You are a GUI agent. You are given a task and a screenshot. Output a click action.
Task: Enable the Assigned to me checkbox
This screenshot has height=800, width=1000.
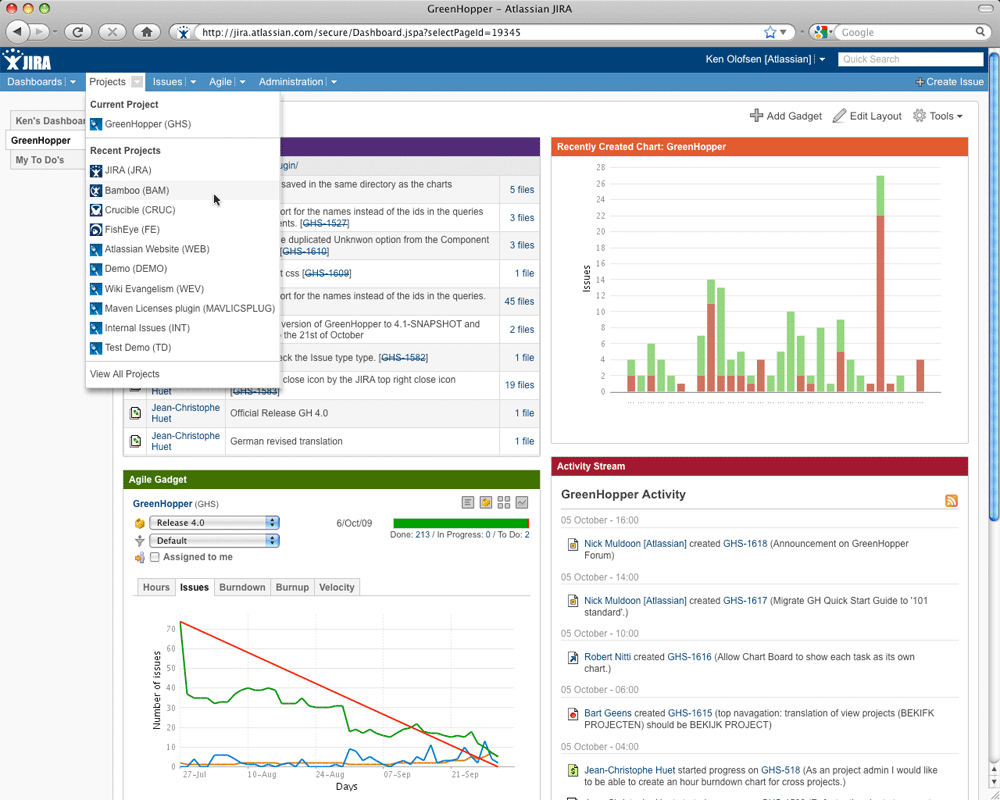point(155,558)
